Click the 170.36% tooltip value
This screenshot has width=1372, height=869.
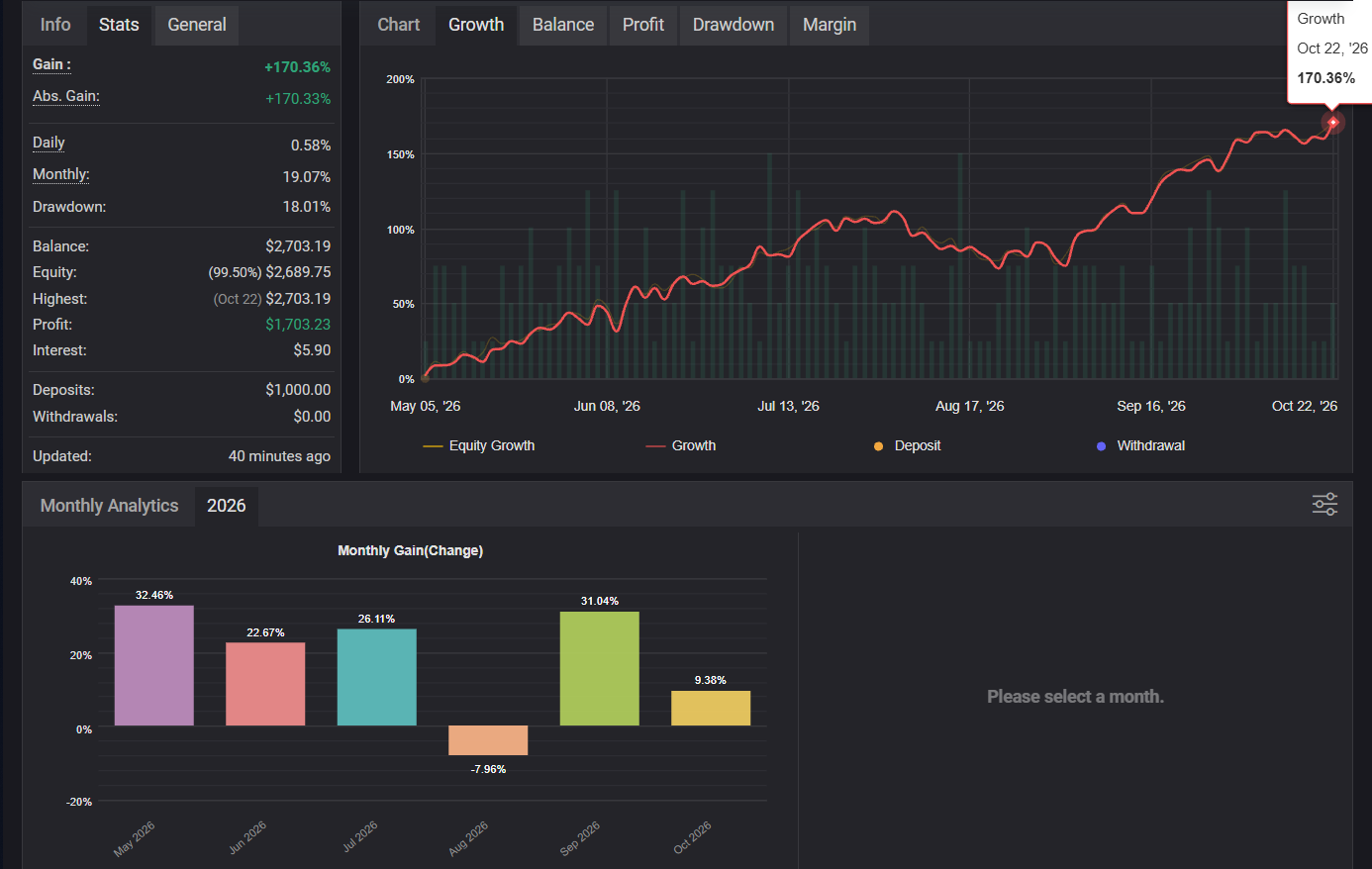click(x=1326, y=78)
